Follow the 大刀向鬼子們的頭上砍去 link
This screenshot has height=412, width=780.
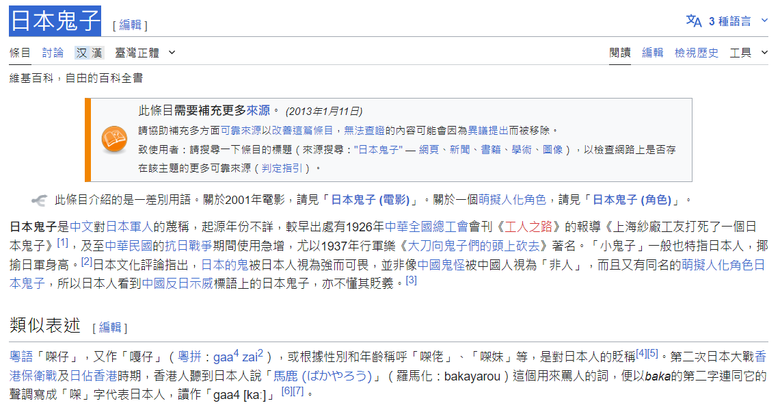click(474, 246)
